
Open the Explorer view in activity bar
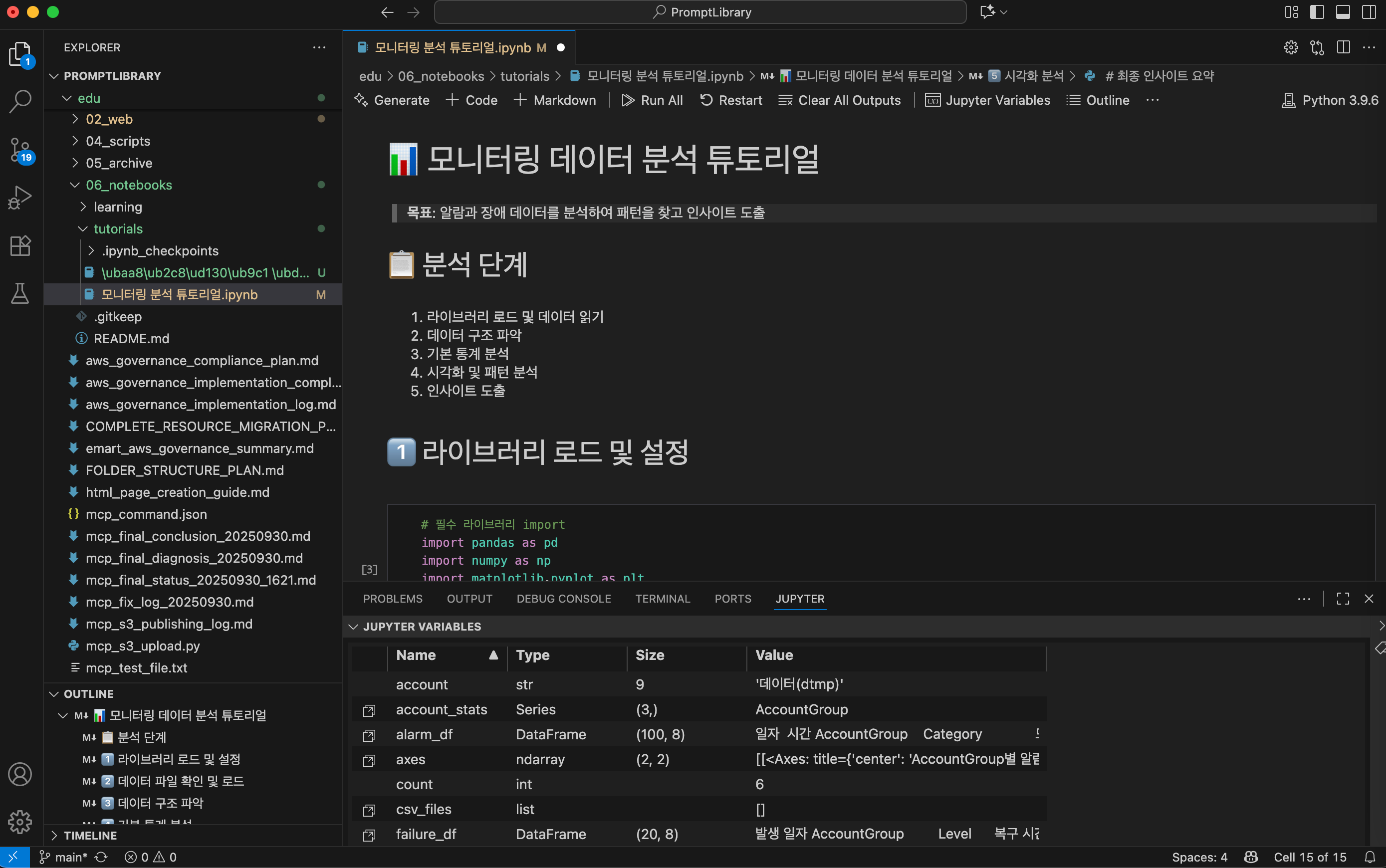click(x=20, y=54)
